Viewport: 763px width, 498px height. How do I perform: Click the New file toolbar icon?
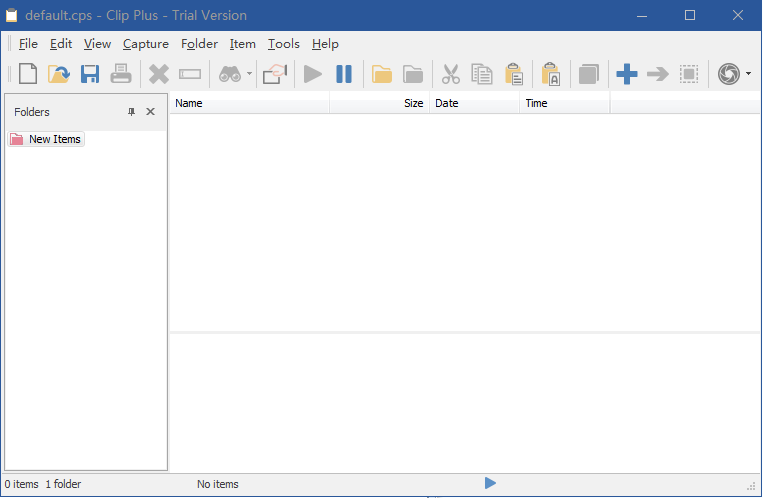coord(28,74)
